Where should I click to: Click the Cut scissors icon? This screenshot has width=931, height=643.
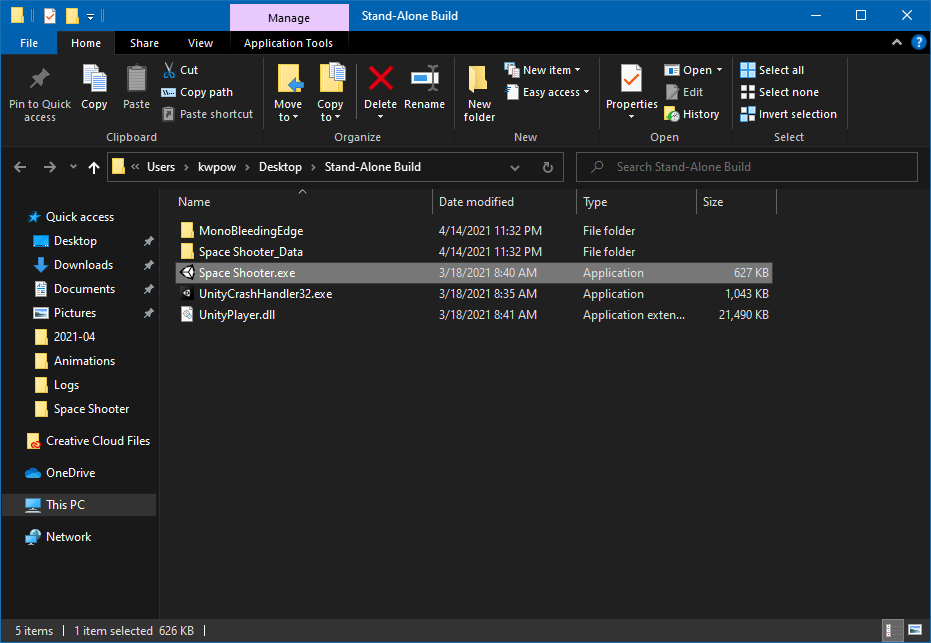[x=169, y=70]
